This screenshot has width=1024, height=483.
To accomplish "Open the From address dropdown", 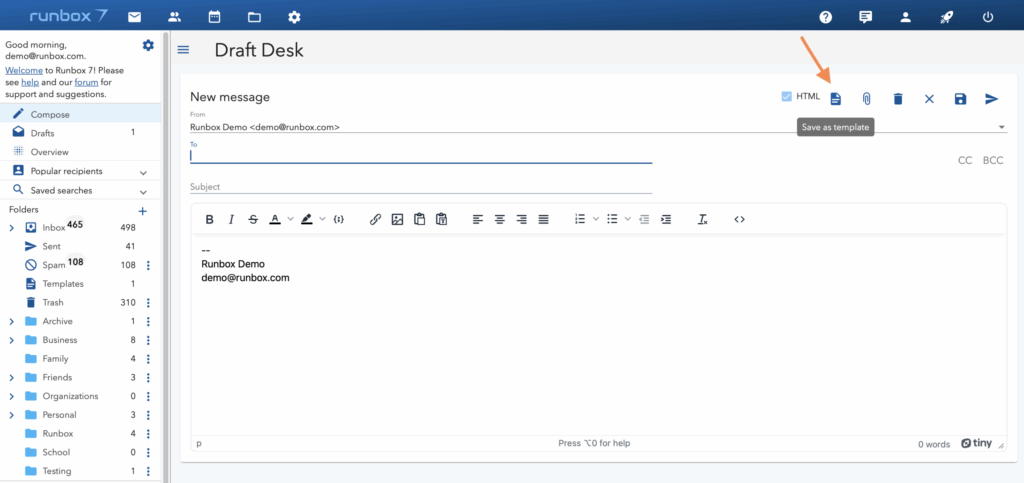I will point(1002,127).
